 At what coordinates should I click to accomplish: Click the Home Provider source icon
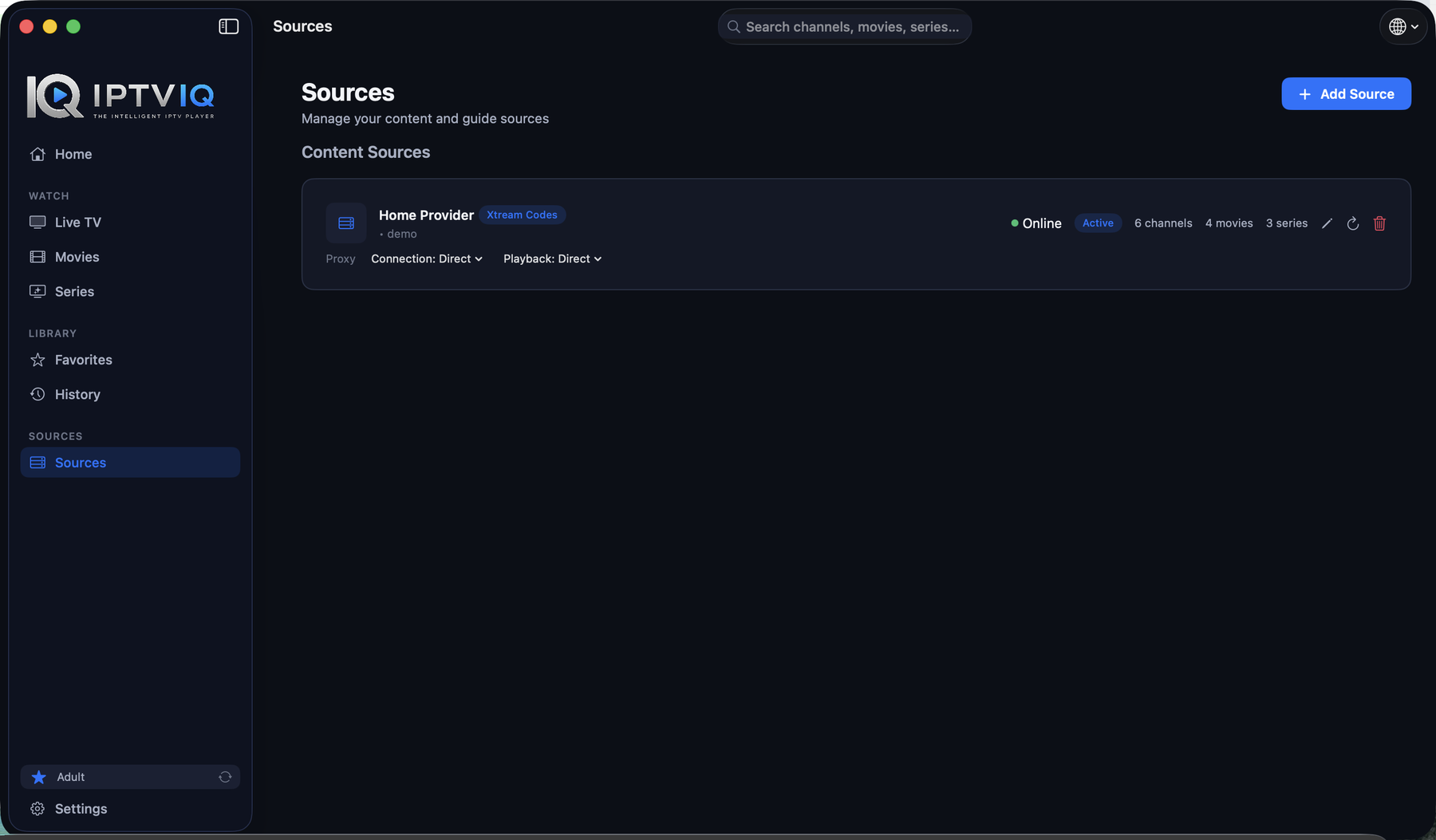coord(346,223)
